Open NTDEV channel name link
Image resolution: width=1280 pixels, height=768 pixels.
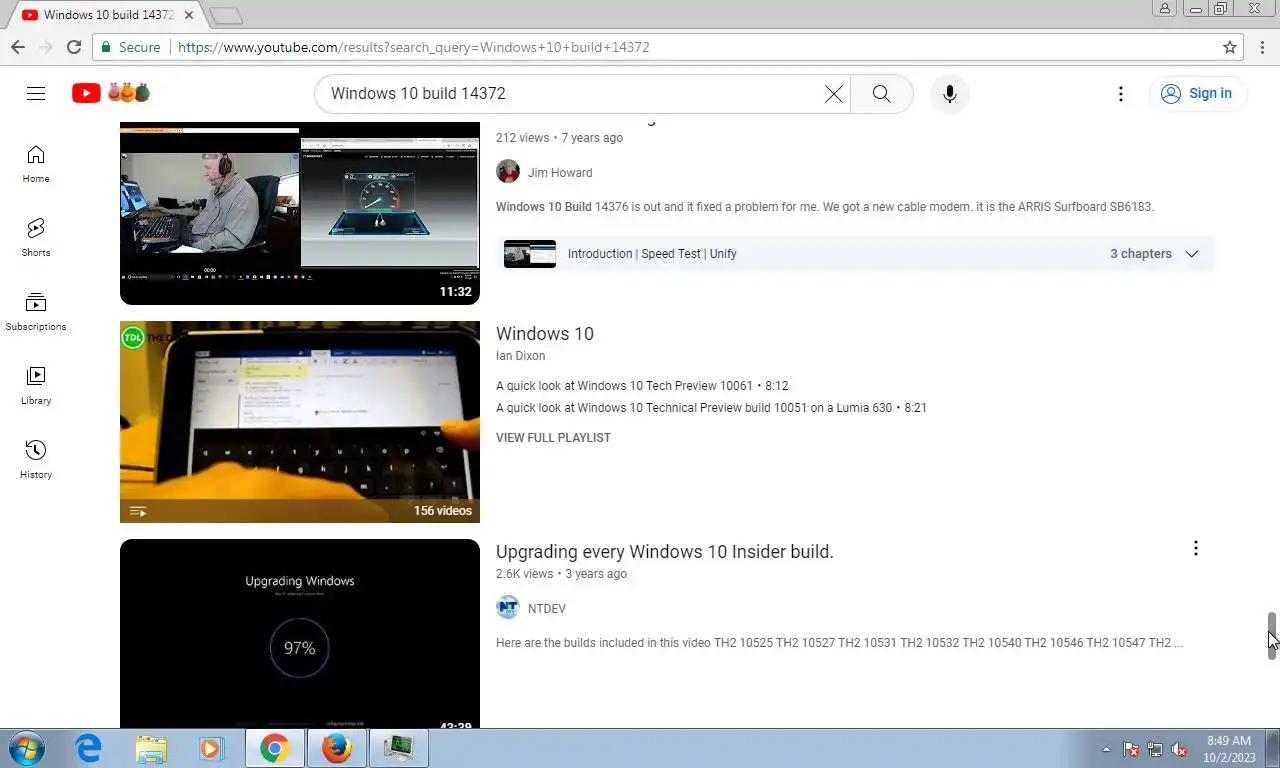(547, 609)
